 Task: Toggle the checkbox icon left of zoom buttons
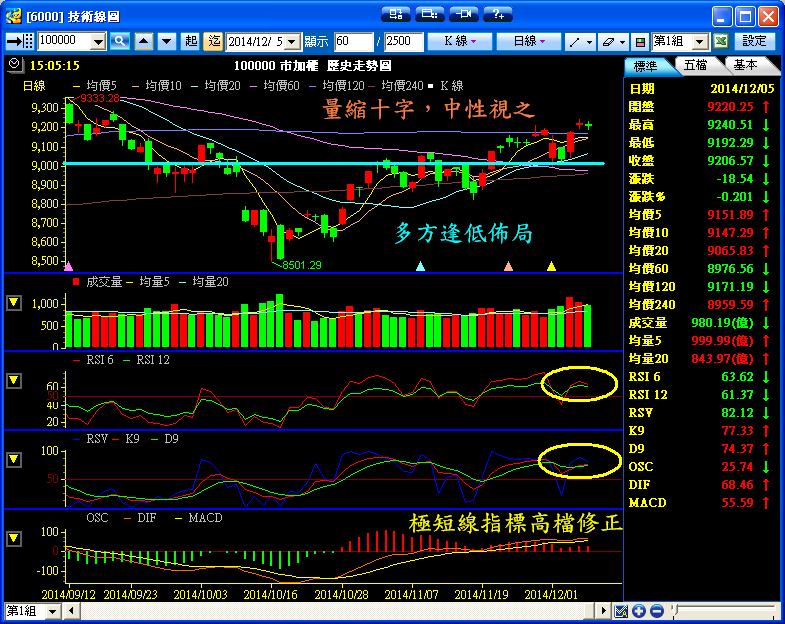(621, 611)
